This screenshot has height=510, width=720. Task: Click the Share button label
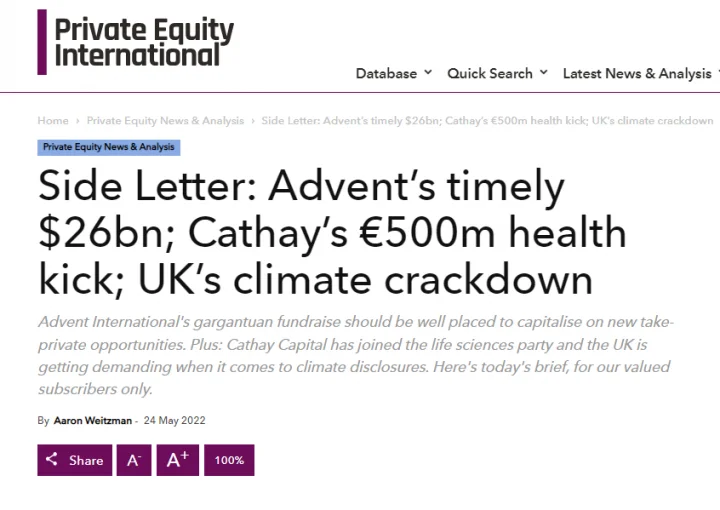click(x=86, y=460)
